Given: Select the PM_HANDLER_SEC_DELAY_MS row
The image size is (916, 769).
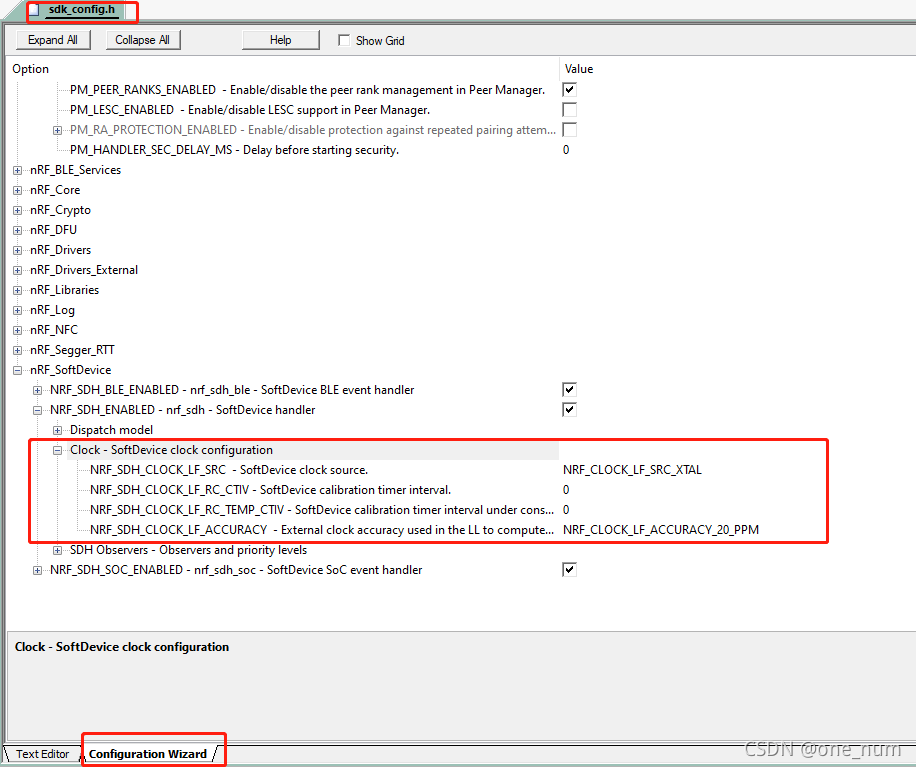Looking at the screenshot, I should point(234,150).
